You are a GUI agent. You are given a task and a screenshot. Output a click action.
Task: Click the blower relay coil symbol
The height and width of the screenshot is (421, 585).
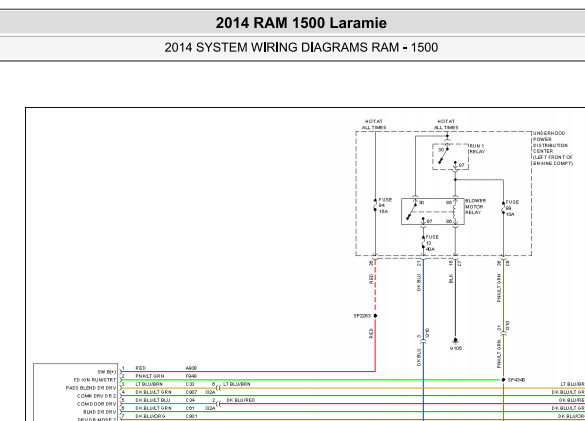pyautogui.click(x=455, y=212)
